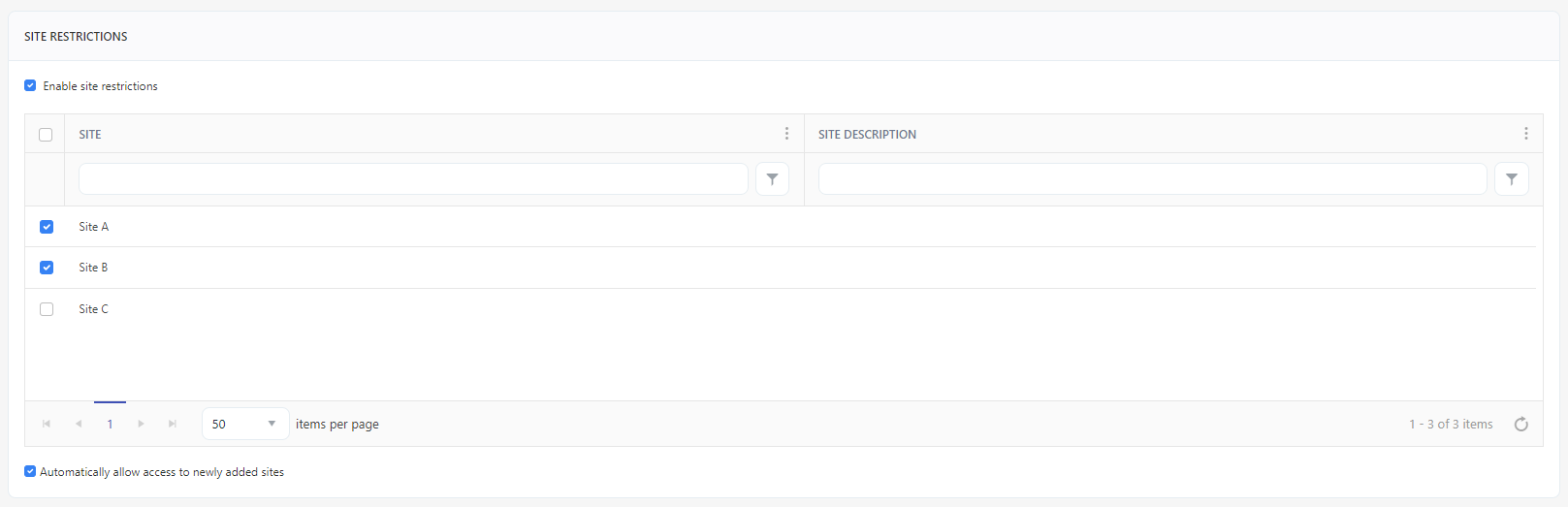Toggle the select-all checkbox in header
Screen dimensions: 1568x507
[x=46, y=135]
